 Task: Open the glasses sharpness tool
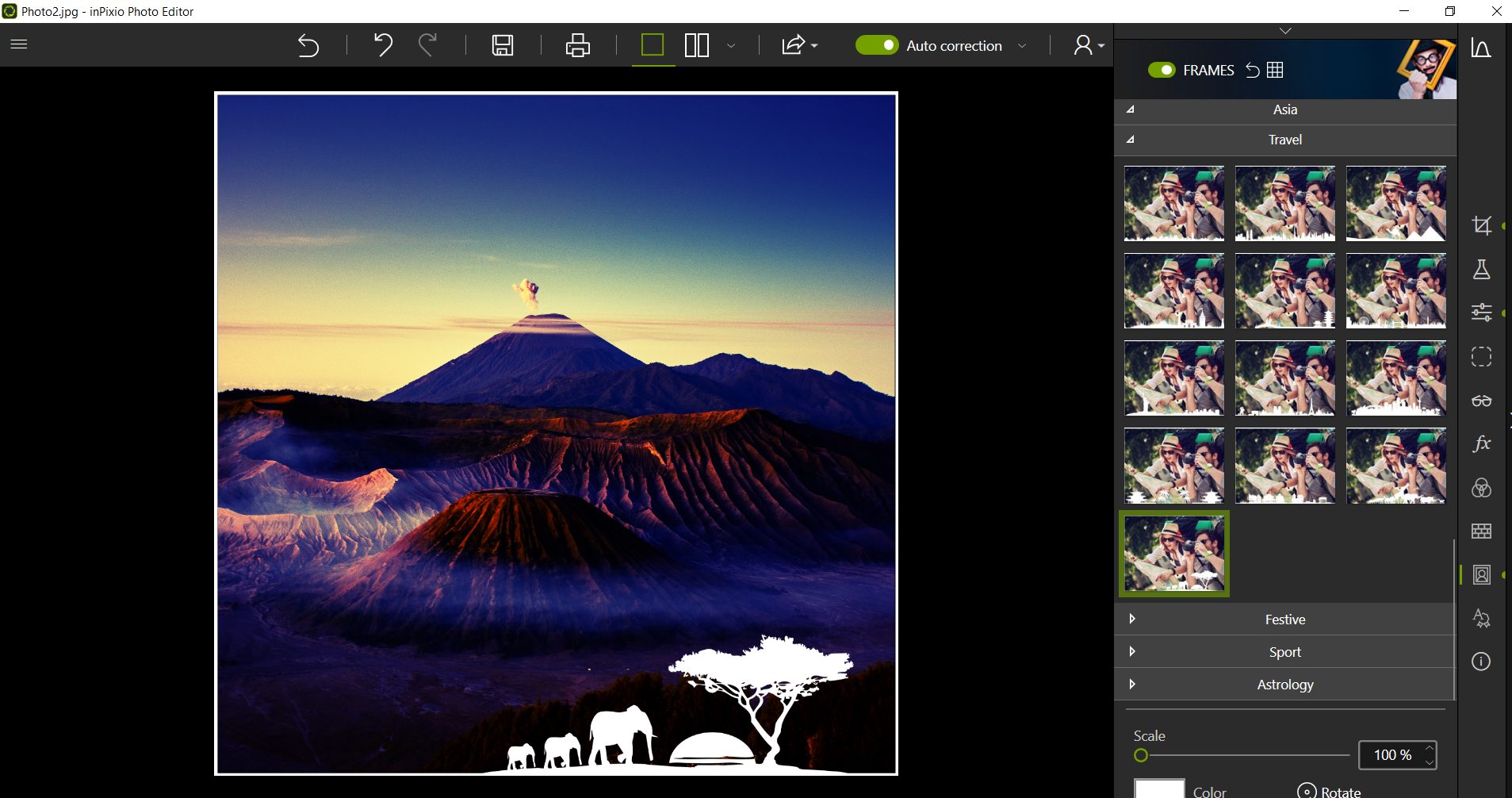click(1481, 401)
